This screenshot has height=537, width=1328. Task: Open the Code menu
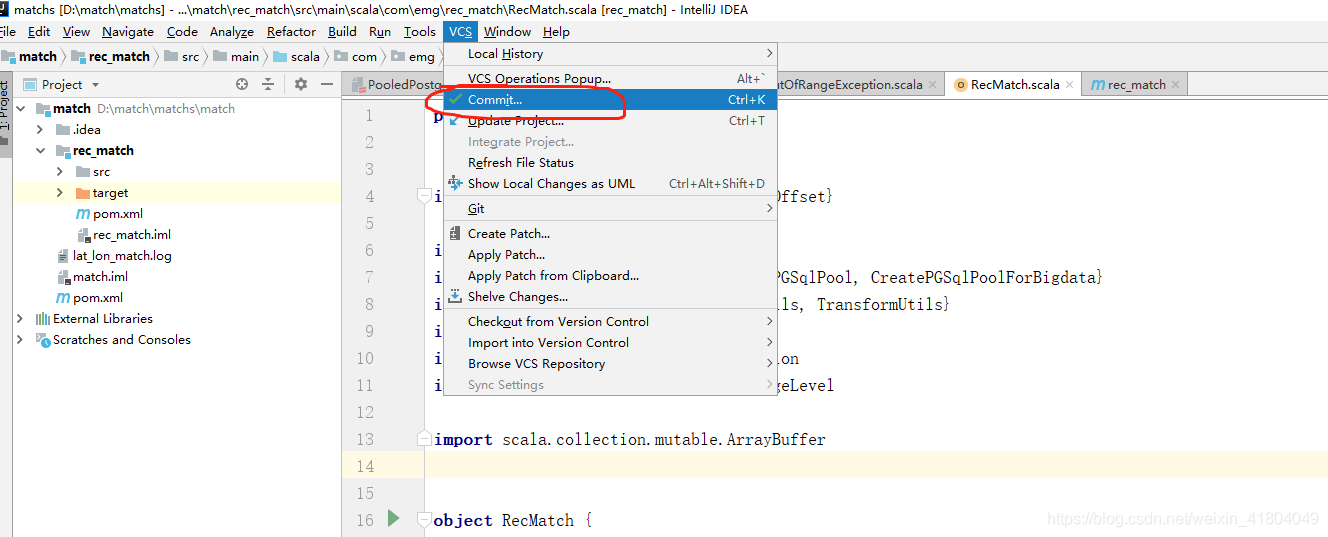pos(182,32)
